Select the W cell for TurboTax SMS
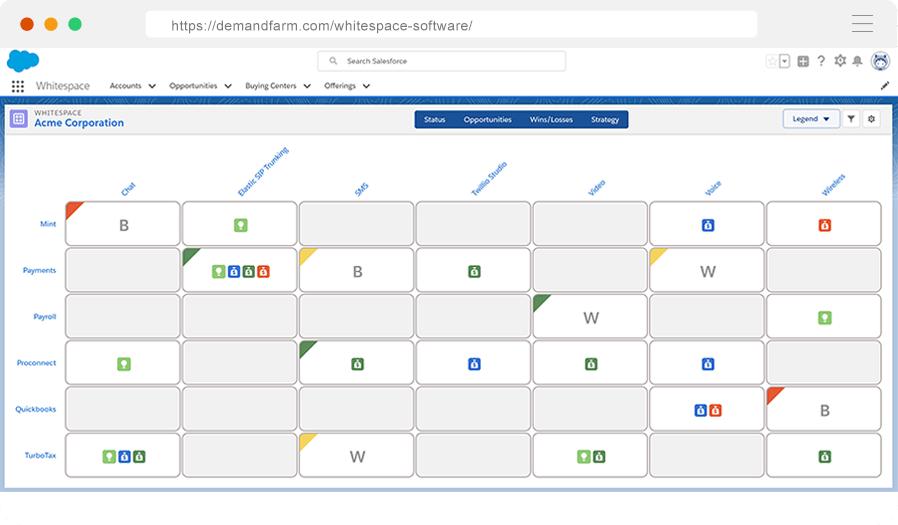 click(357, 455)
